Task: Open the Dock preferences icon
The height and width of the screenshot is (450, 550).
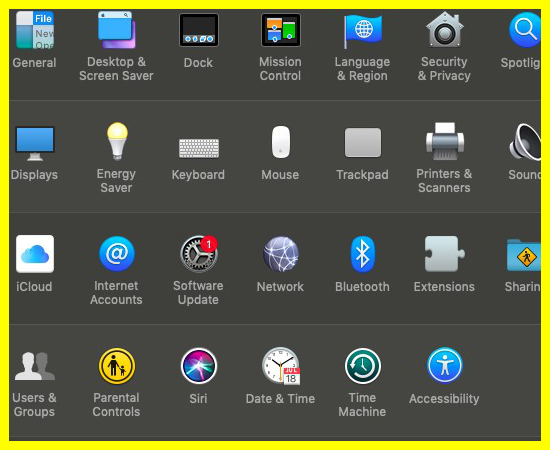Action: (x=199, y=30)
